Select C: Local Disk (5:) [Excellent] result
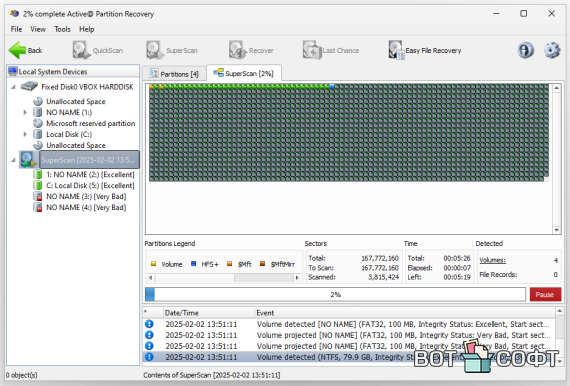Screen dimensions: 570x386 [x=90, y=185]
